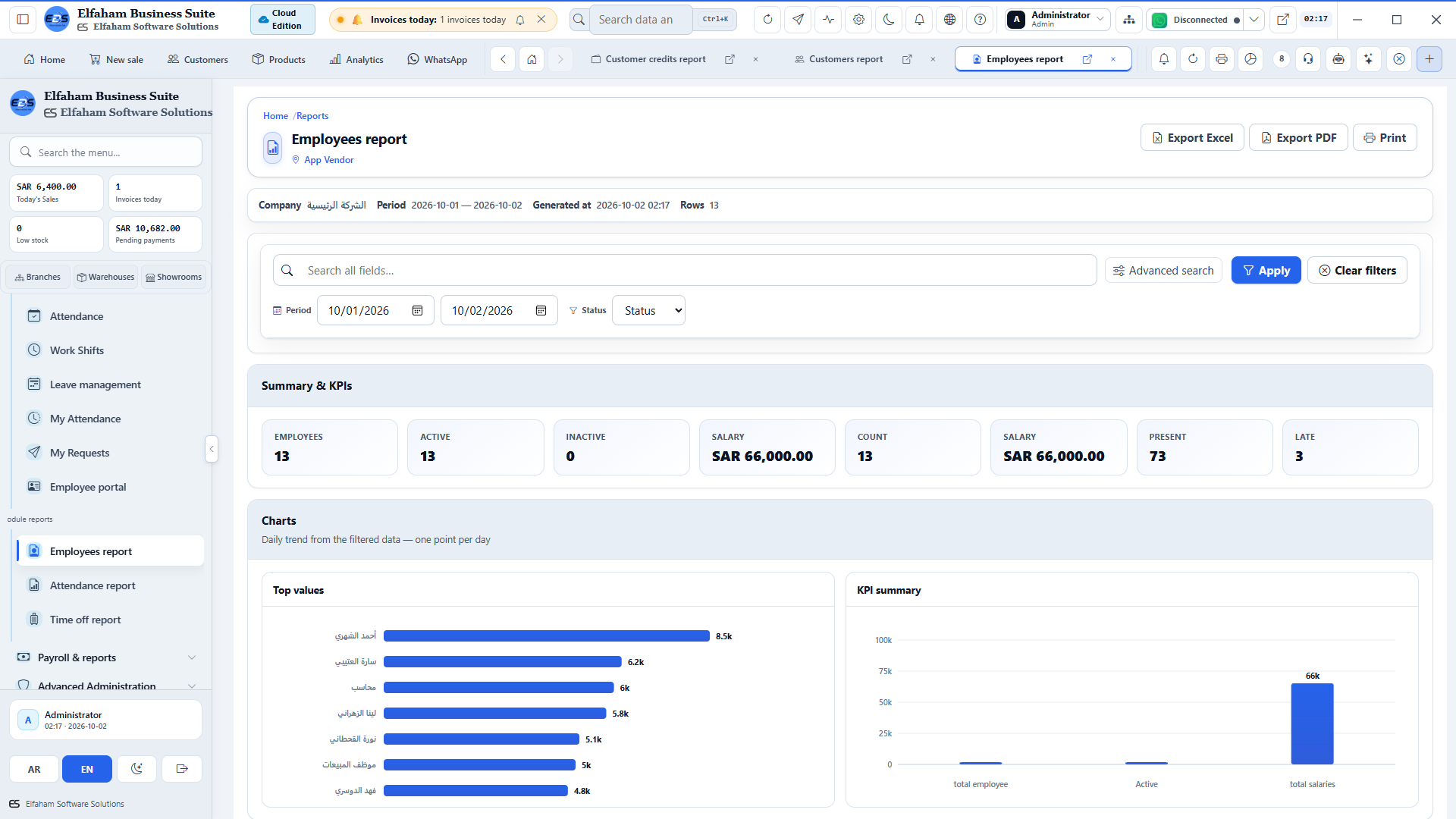The height and width of the screenshot is (819, 1456).
Task: Click the headset support icon in tab bar
Action: click(1308, 59)
